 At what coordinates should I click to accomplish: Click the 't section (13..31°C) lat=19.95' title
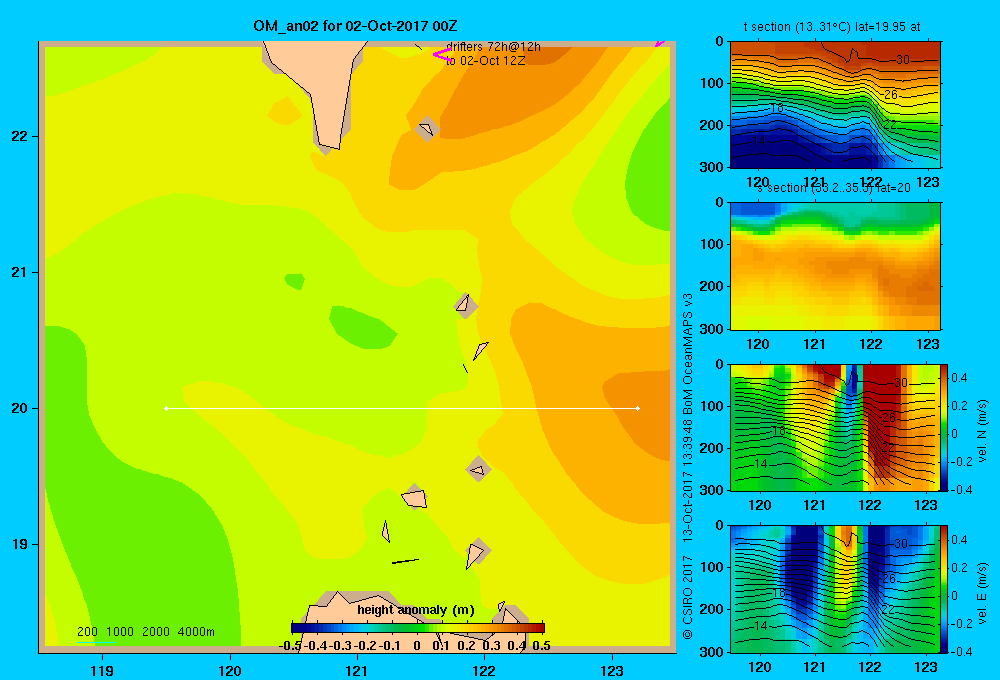[832, 27]
